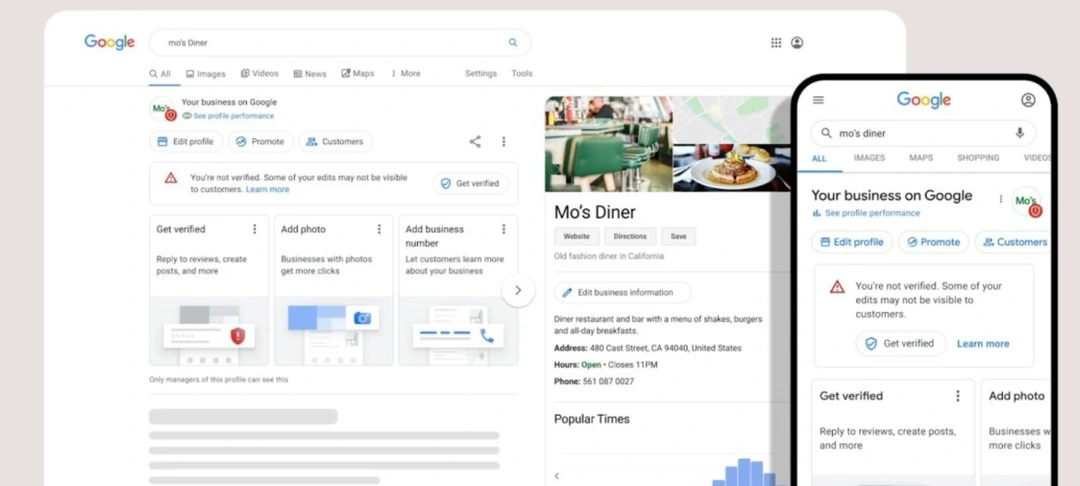Click the Mo's business logo on desktop

point(163,109)
